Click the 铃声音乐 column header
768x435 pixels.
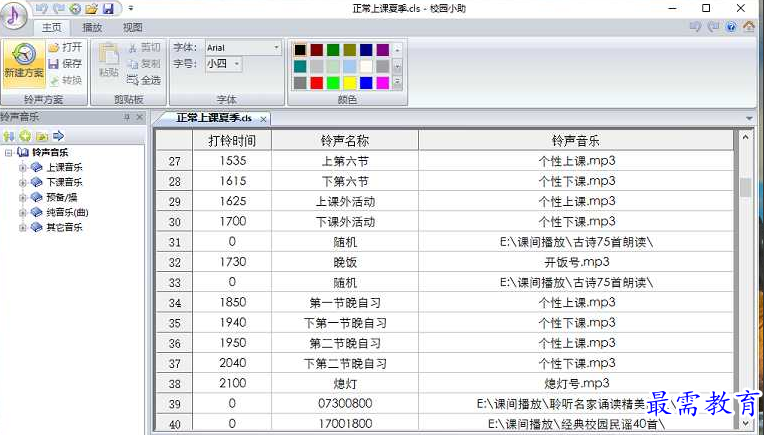click(576, 141)
